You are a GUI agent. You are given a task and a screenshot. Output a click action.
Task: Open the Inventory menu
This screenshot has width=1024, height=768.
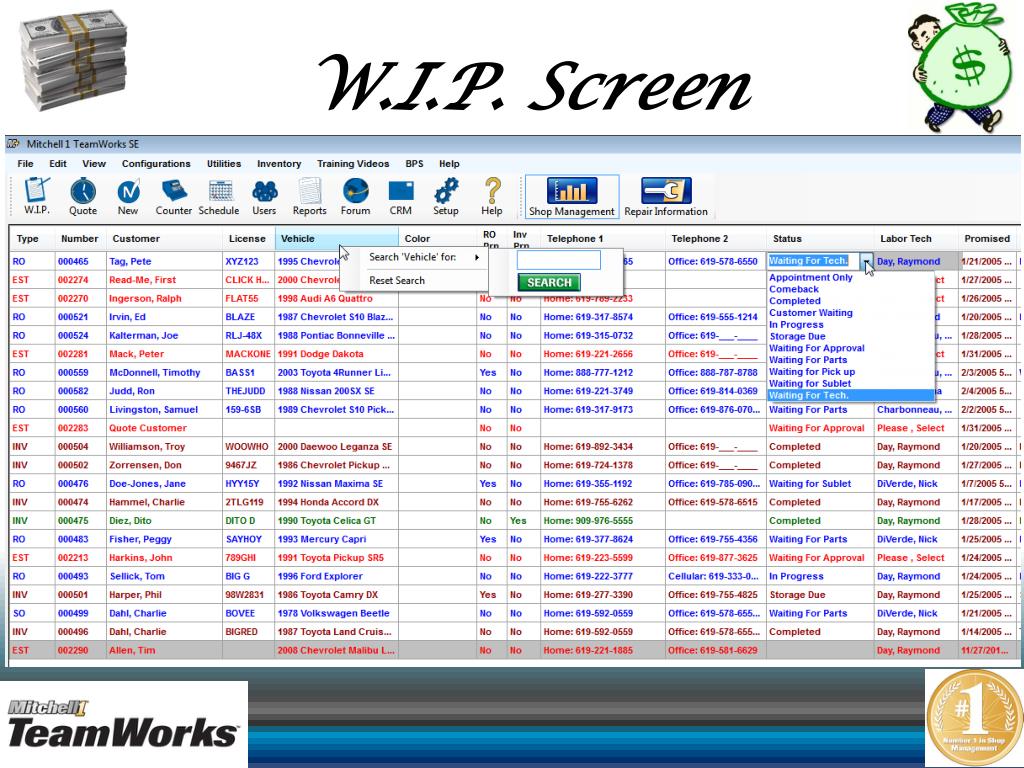point(279,163)
